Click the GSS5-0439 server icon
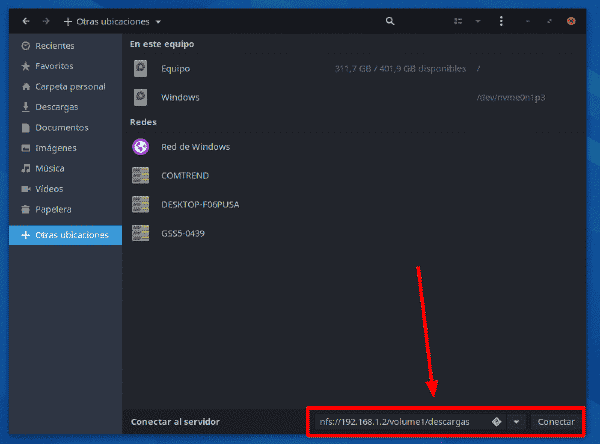 click(x=140, y=233)
